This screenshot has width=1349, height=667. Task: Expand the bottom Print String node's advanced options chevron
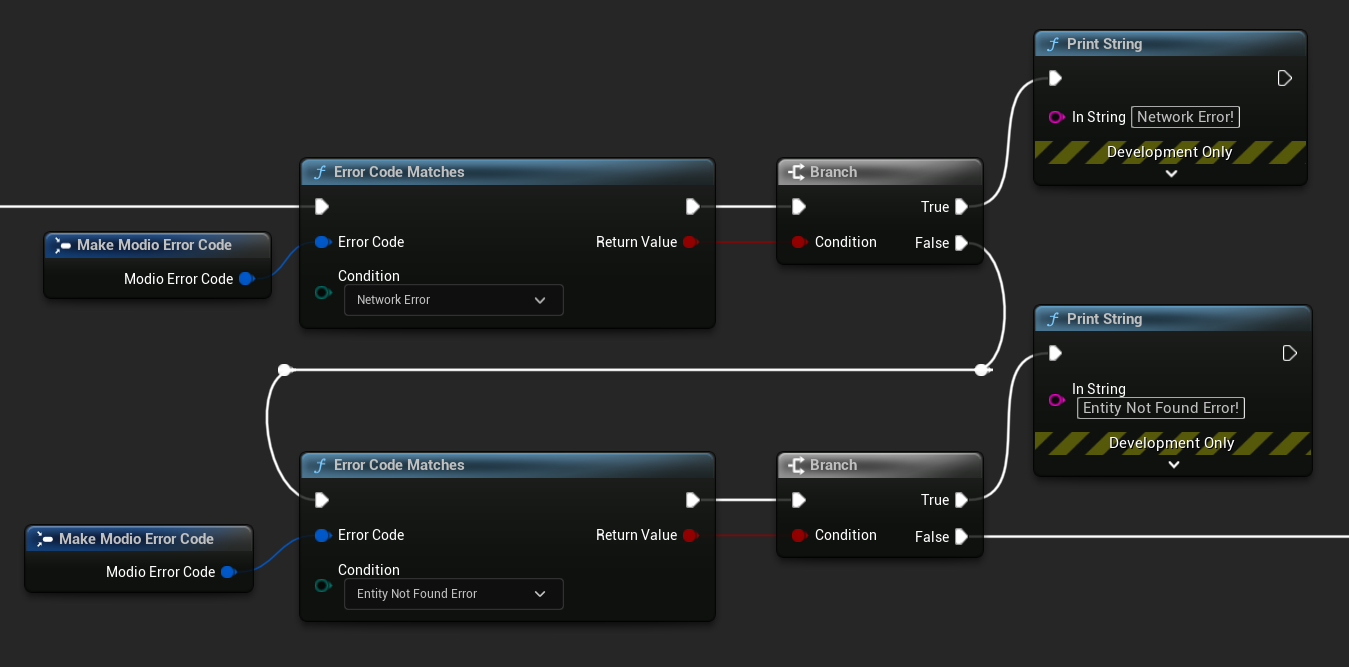[x=1174, y=465]
